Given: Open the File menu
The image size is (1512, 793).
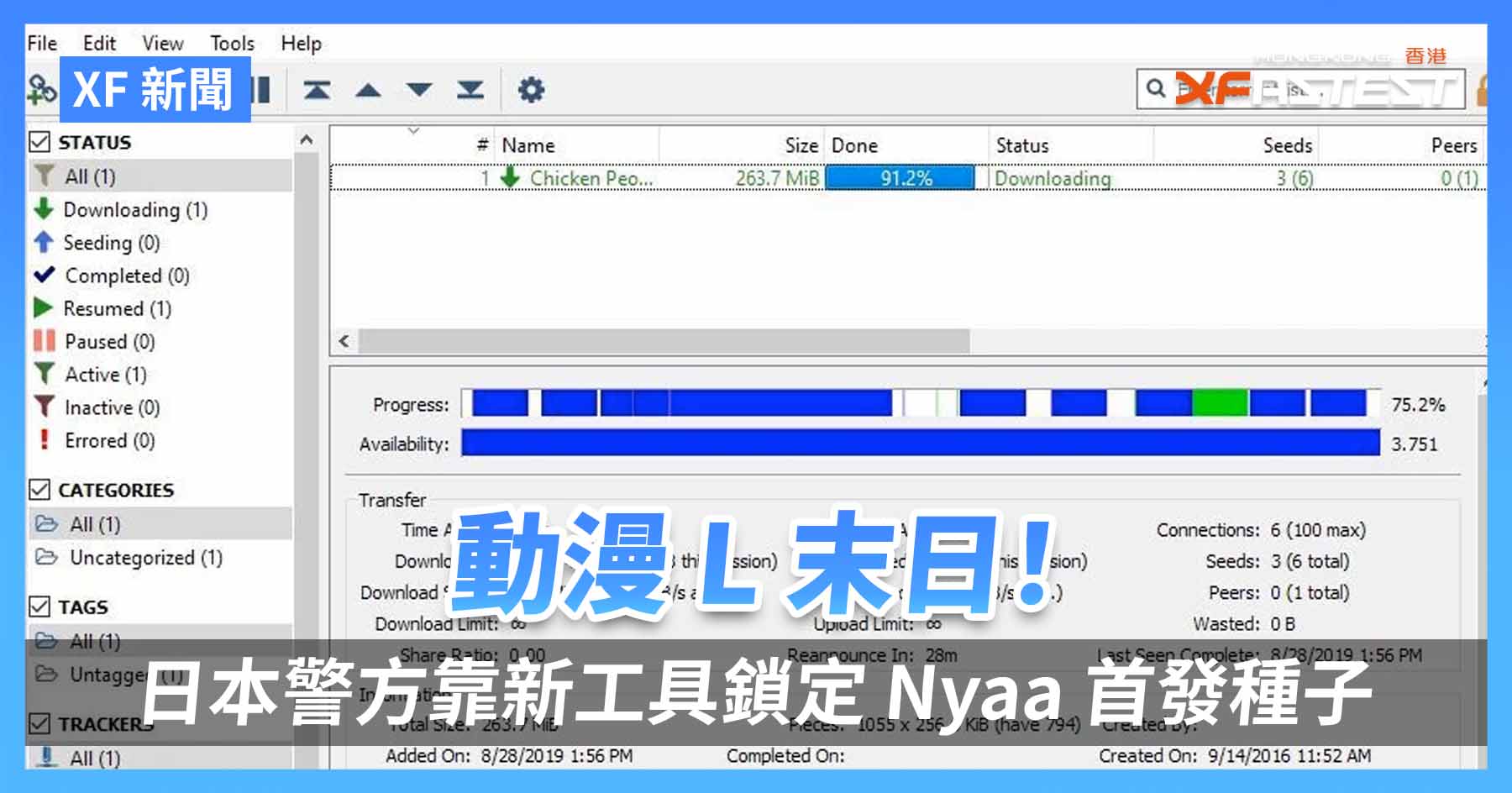Looking at the screenshot, I should tap(42, 43).
